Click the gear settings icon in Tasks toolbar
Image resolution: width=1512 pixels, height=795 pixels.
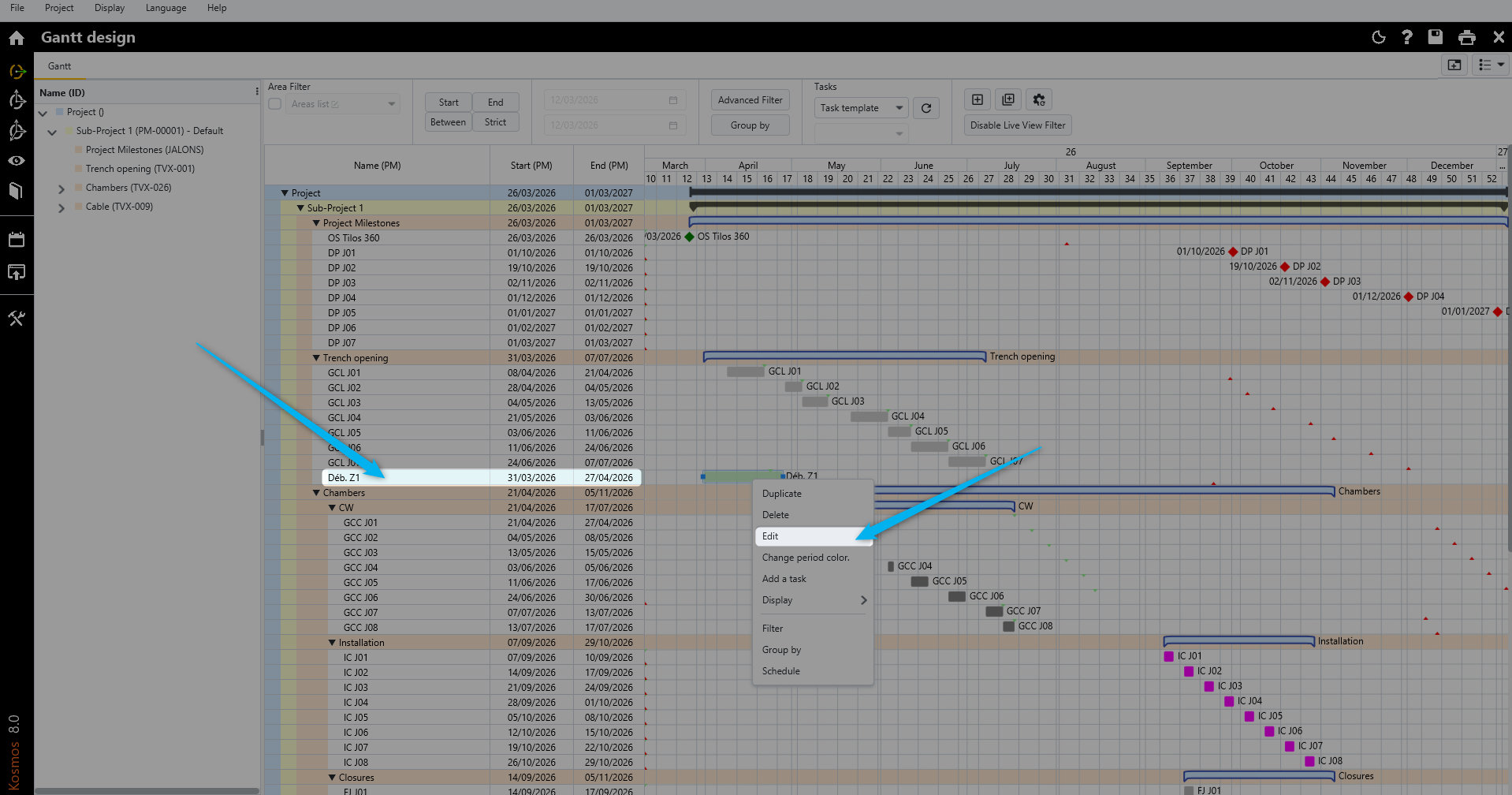tap(1039, 99)
